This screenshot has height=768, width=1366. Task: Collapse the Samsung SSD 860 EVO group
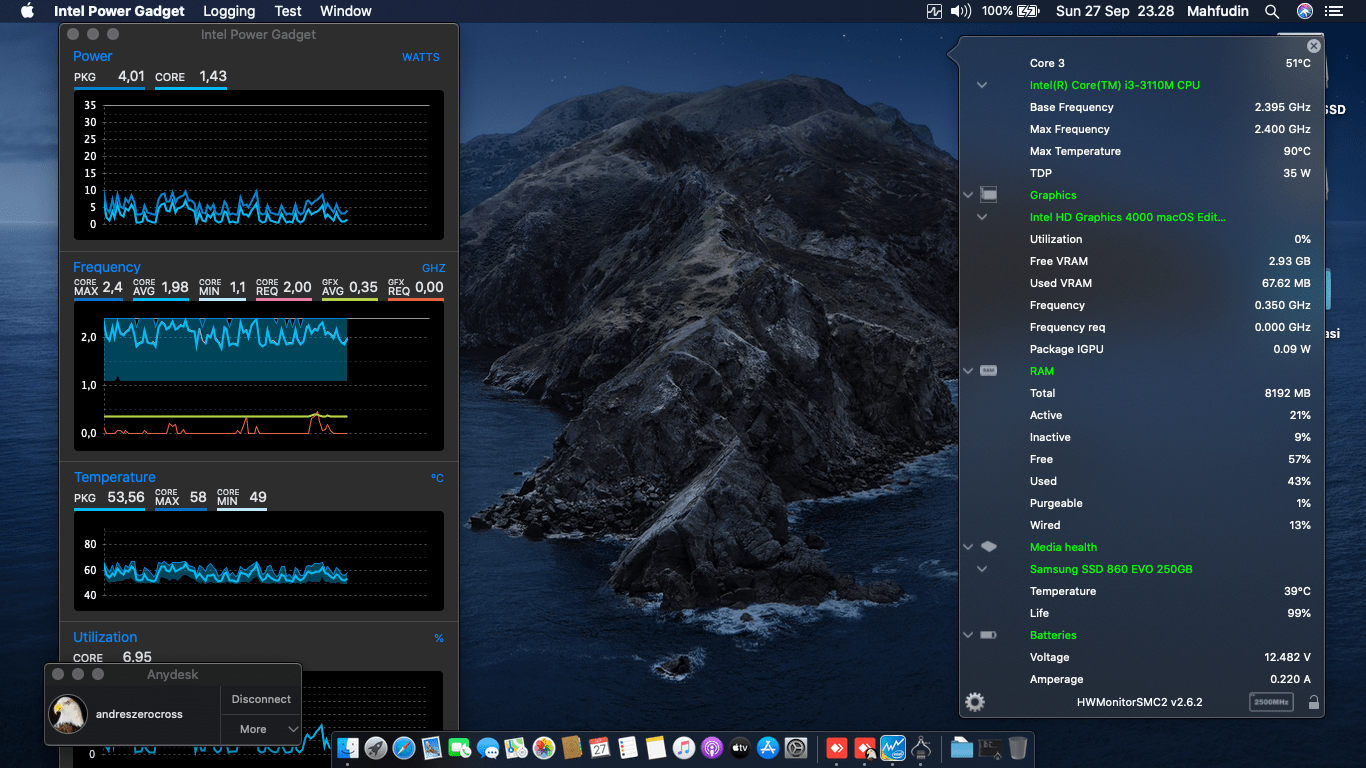coord(982,569)
